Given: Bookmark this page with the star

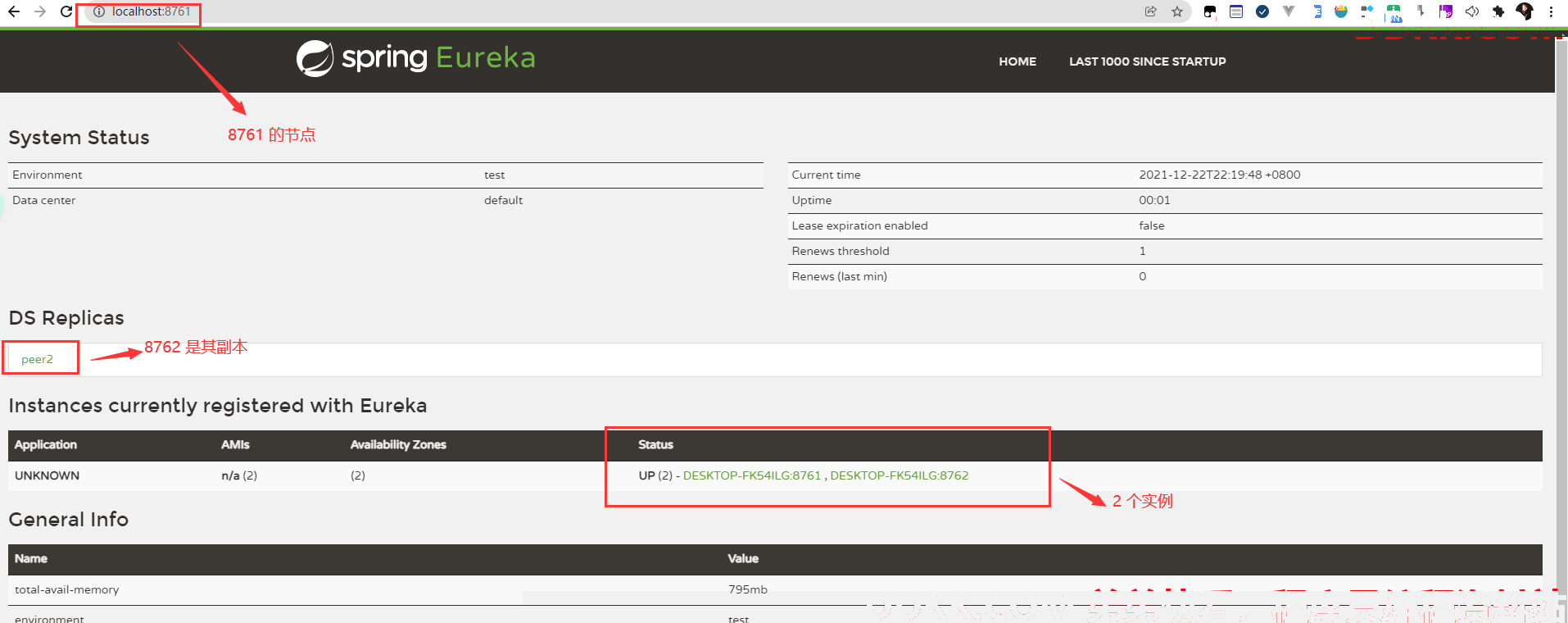Looking at the screenshot, I should 1177,11.
